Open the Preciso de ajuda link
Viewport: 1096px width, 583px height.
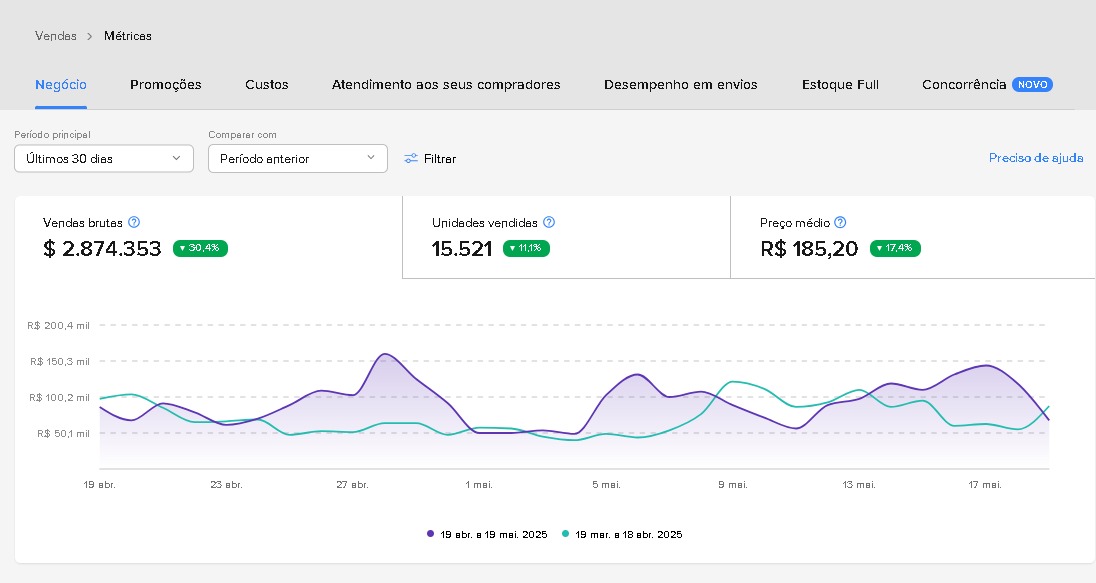1035,158
